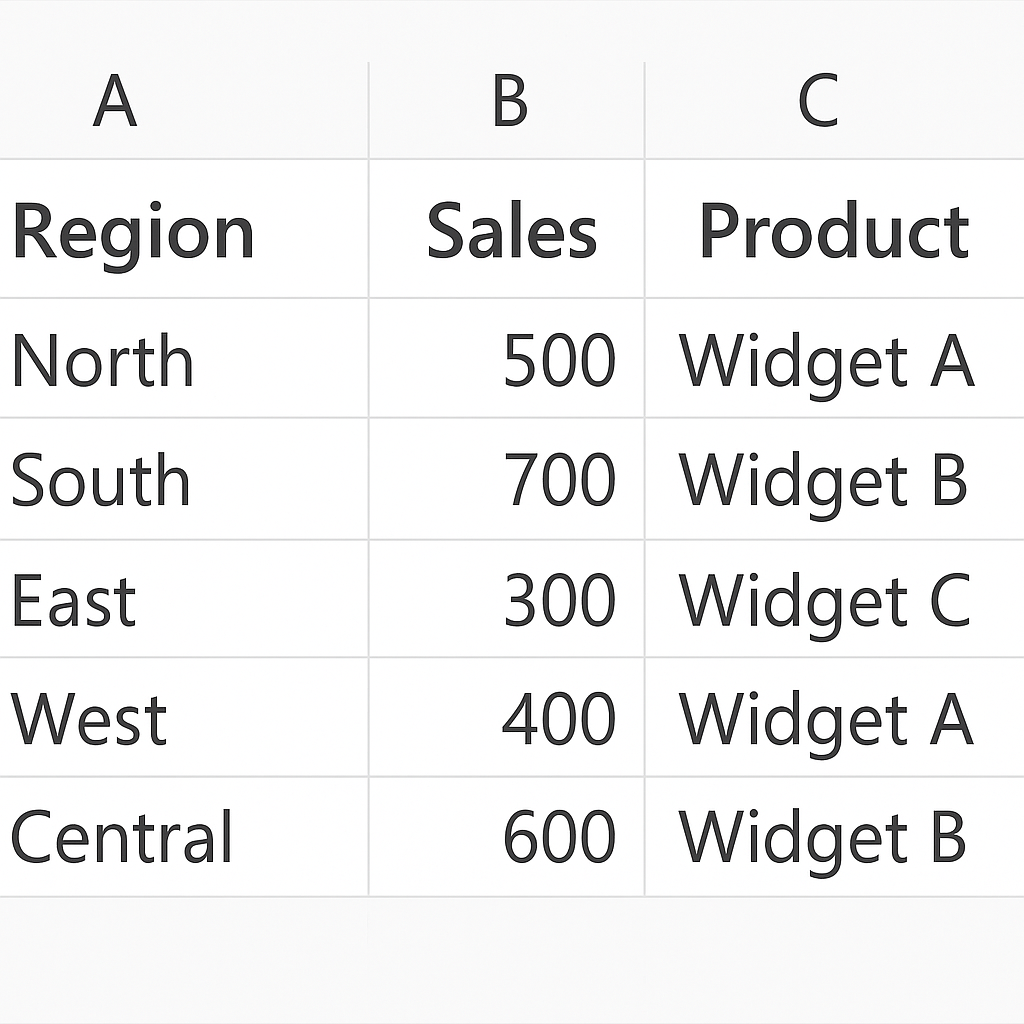
Task: Select the East region cell
Action: [74, 601]
